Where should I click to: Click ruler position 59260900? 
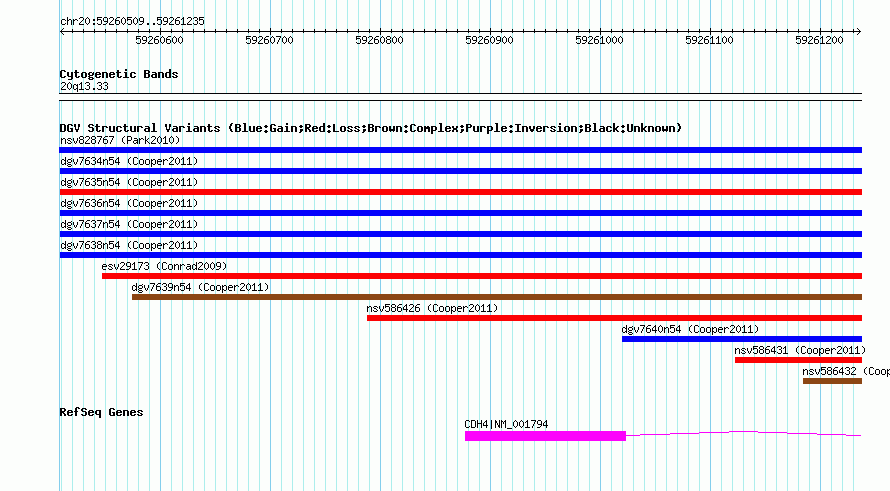tap(489, 40)
